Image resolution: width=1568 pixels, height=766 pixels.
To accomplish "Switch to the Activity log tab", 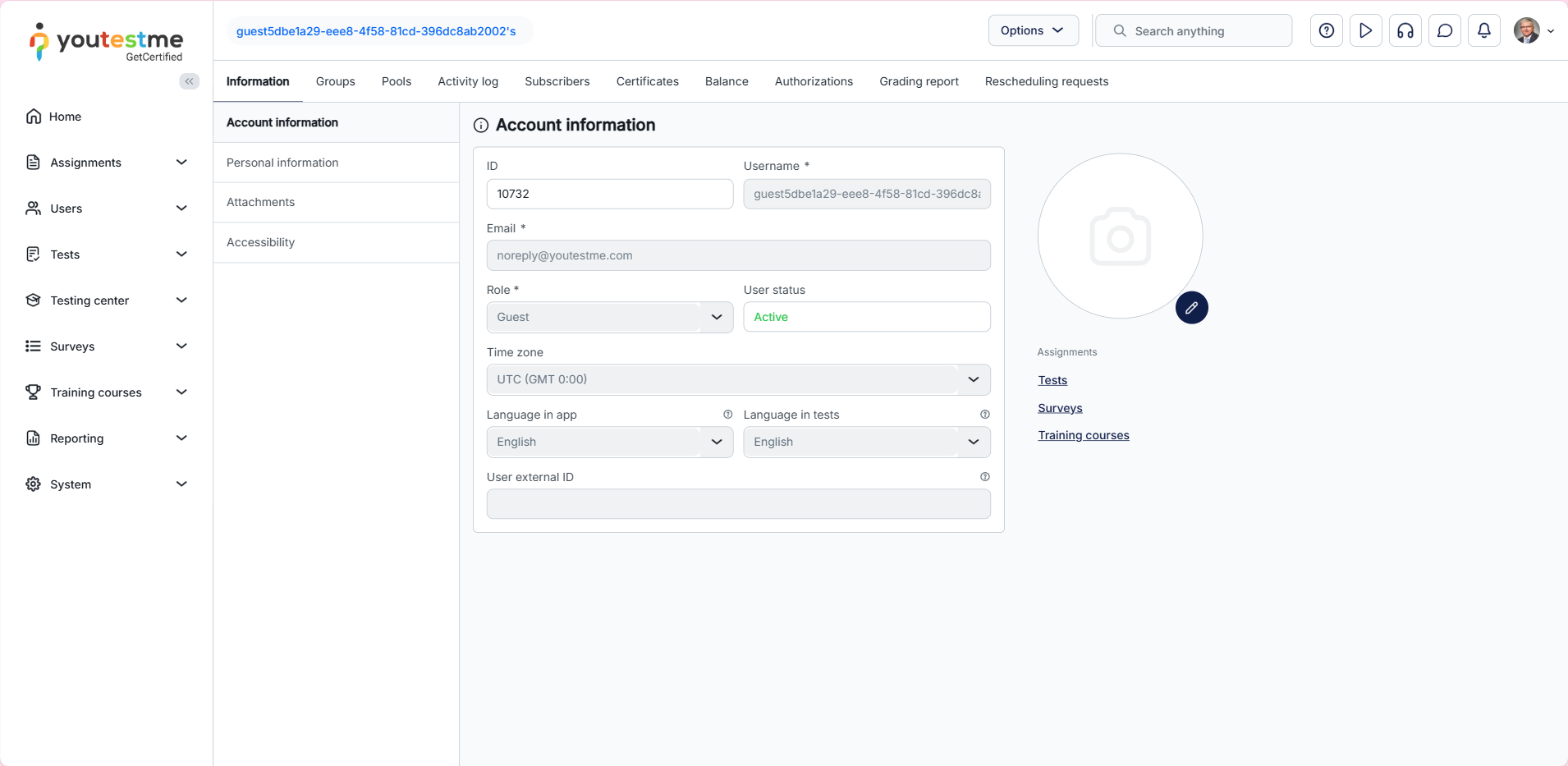I will [468, 81].
